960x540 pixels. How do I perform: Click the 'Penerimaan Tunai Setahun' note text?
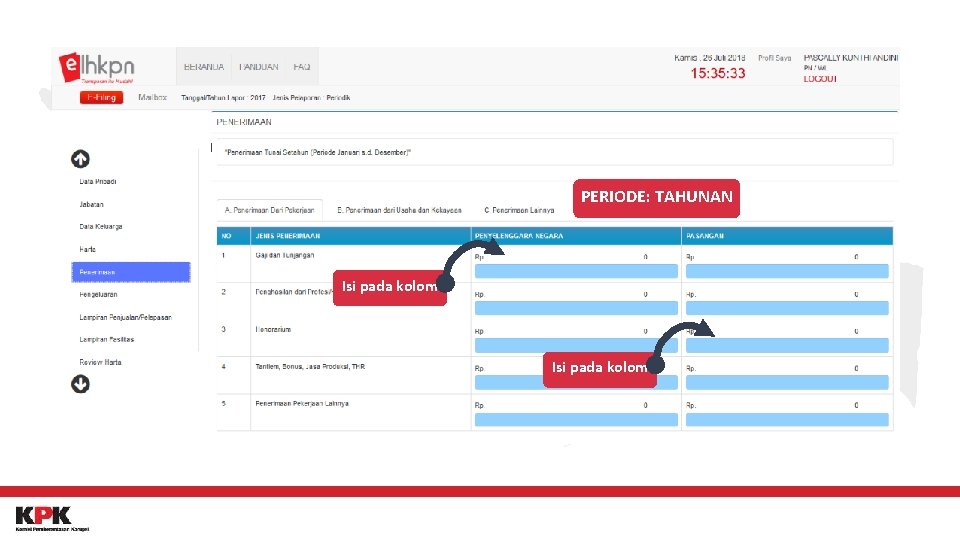[317, 152]
